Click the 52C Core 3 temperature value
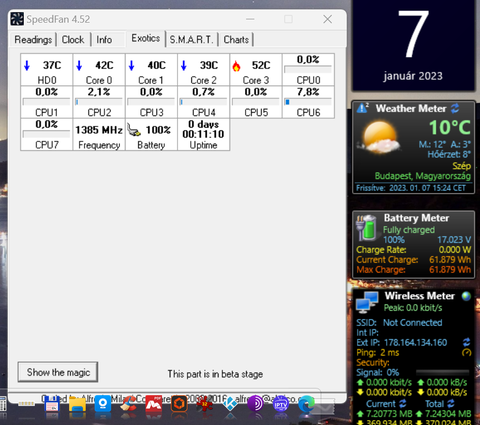 [261, 65]
